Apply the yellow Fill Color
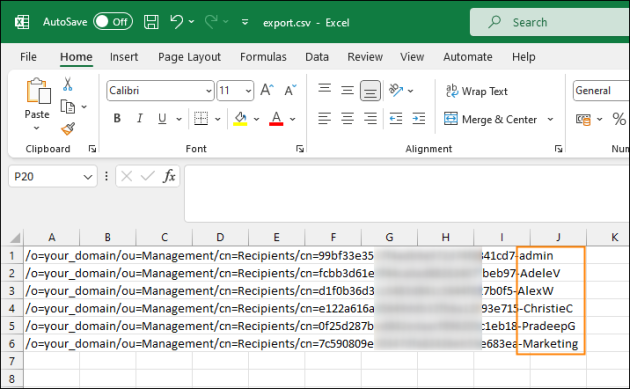 click(x=240, y=119)
